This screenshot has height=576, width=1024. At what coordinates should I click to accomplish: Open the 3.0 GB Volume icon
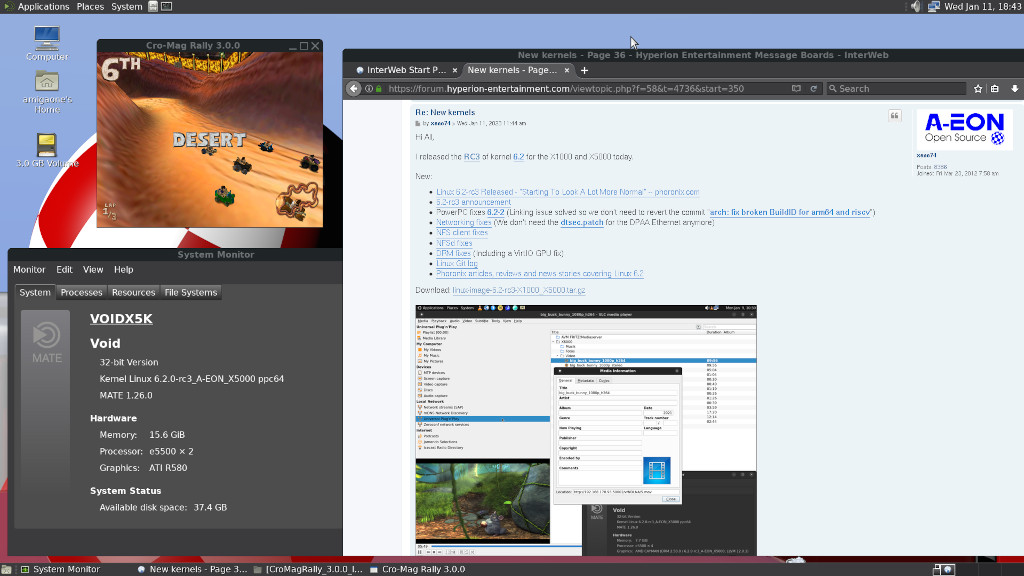(47, 144)
